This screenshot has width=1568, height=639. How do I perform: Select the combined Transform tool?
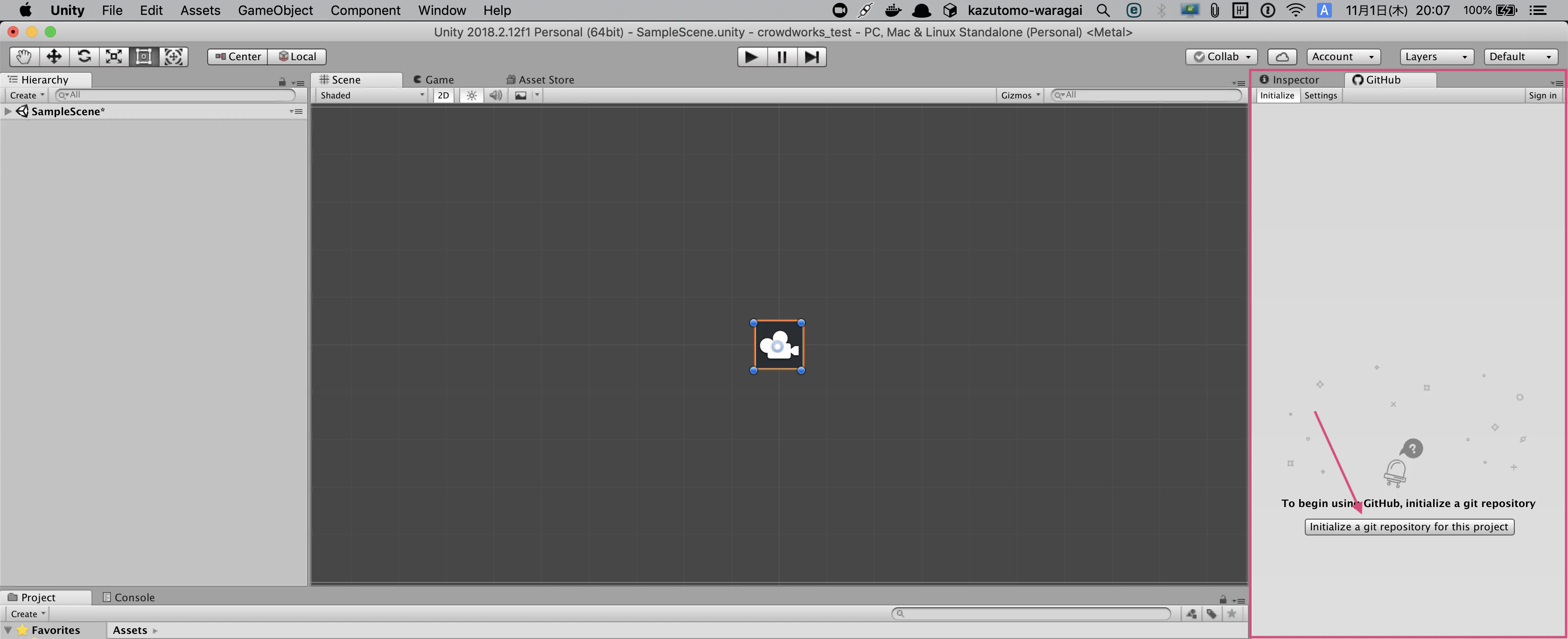coord(174,56)
